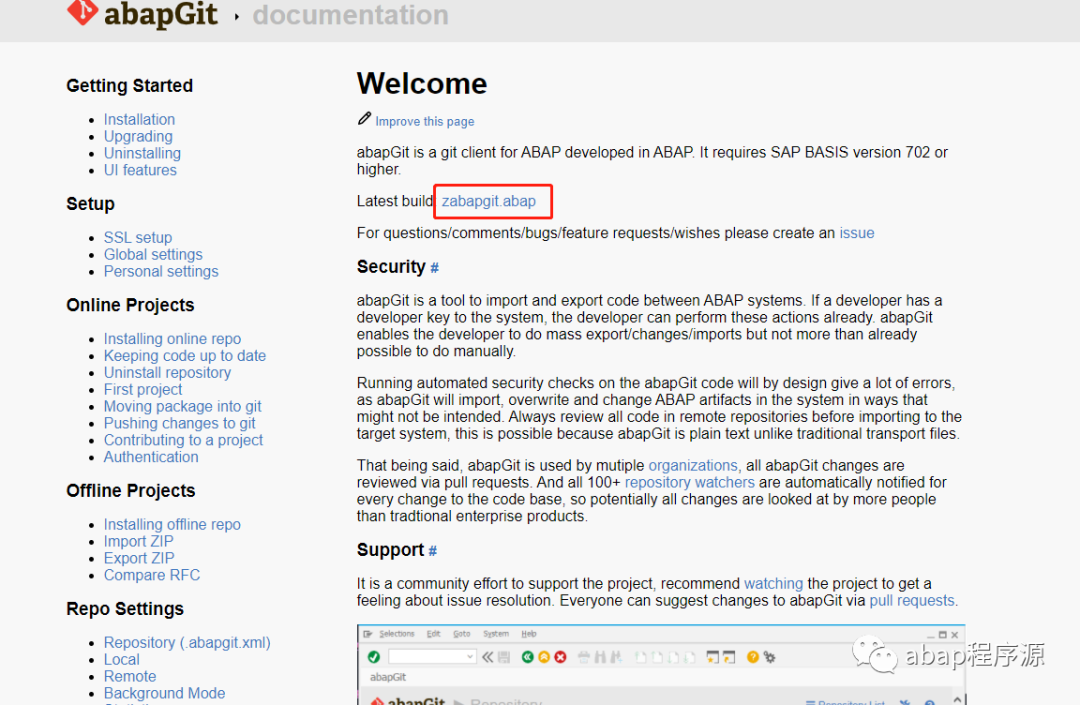Open the Installation guide link

click(139, 119)
